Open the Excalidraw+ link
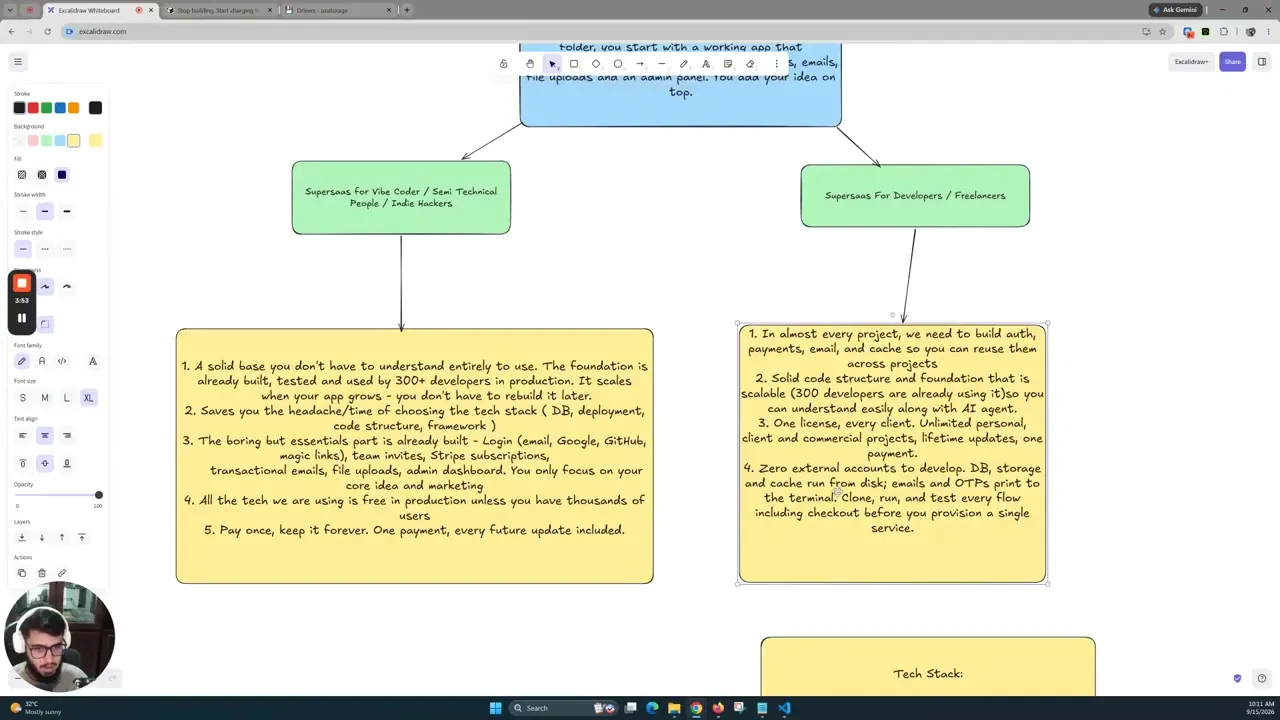This screenshot has width=1280, height=720. pyautogui.click(x=1191, y=62)
